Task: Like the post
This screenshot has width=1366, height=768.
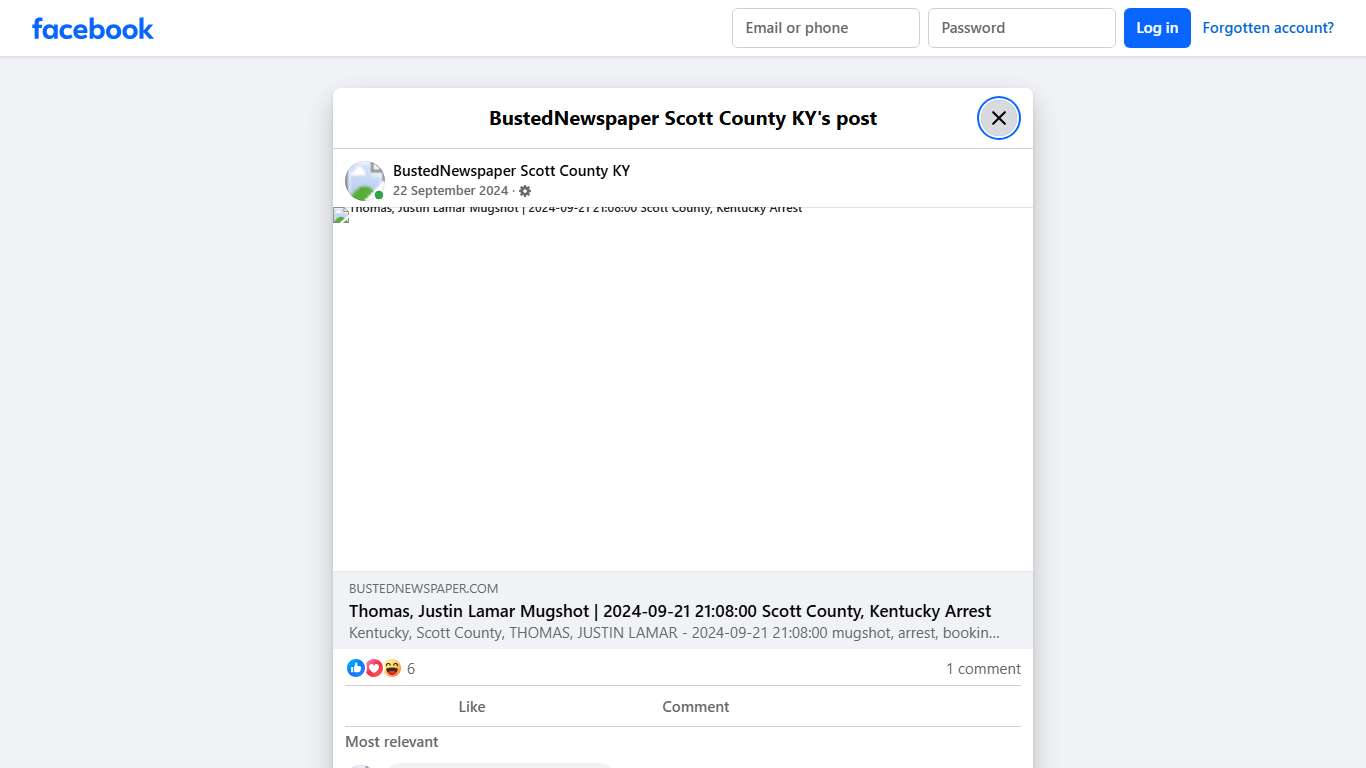Action: (471, 707)
